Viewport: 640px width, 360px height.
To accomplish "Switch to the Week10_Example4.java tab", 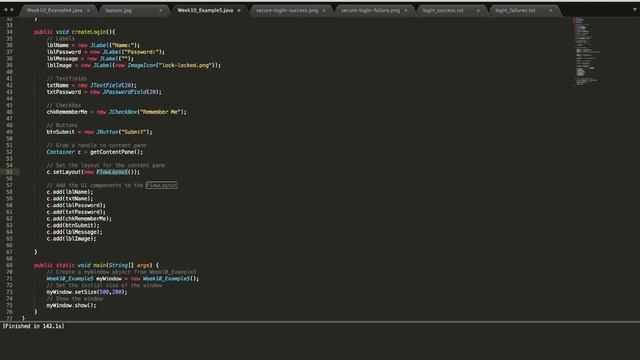I will pos(55,11).
